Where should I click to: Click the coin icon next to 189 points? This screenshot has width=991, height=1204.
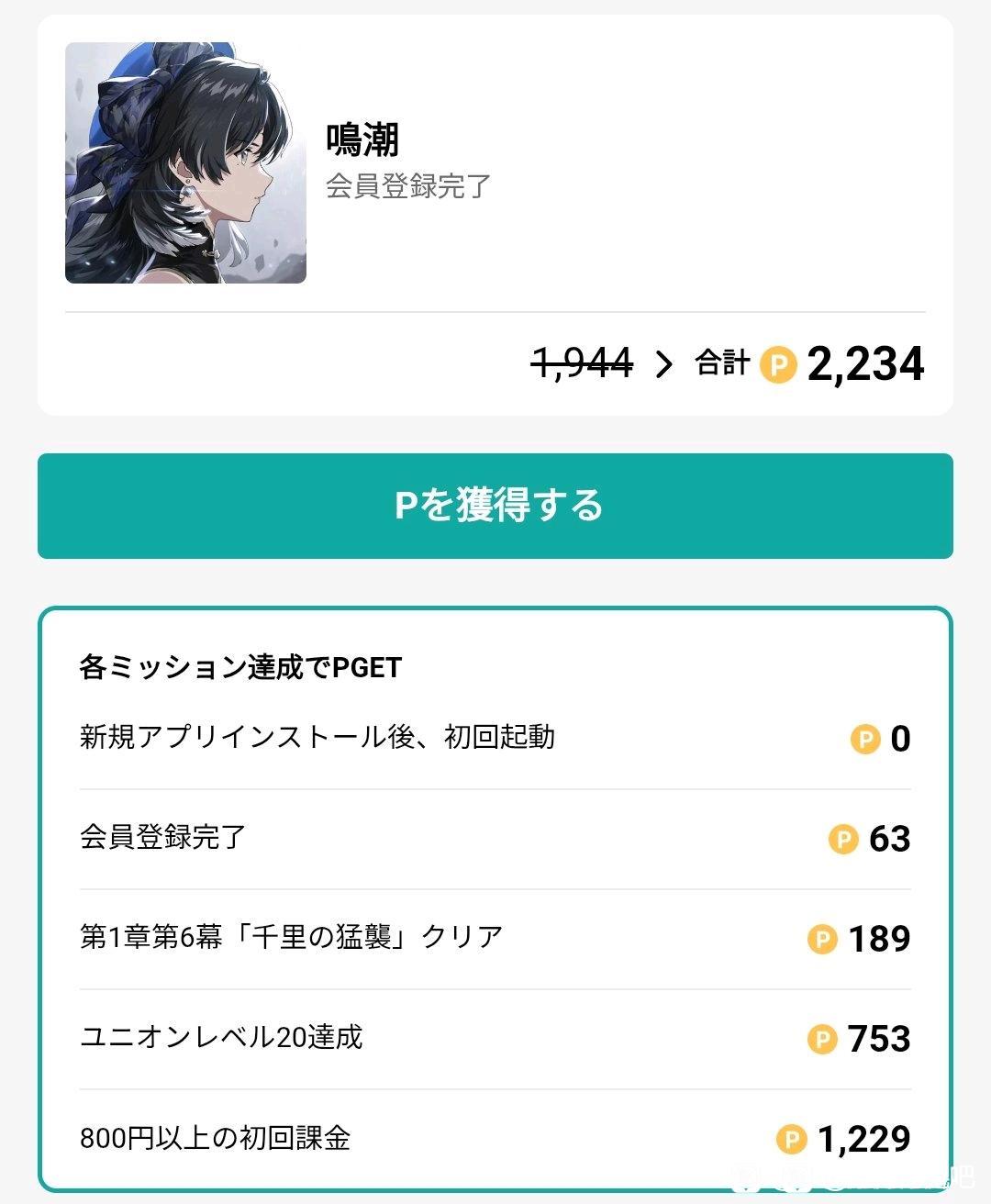(822, 939)
